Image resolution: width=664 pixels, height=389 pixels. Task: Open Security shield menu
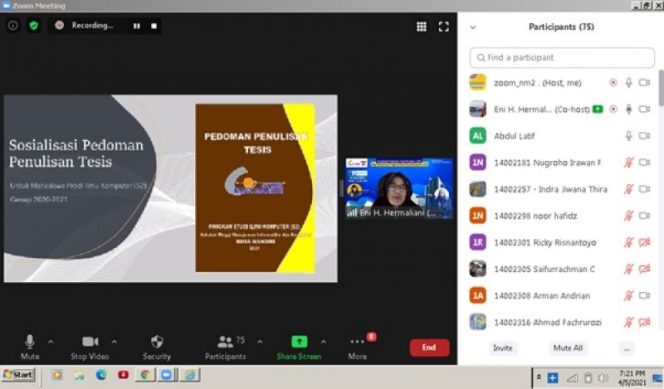click(x=157, y=348)
